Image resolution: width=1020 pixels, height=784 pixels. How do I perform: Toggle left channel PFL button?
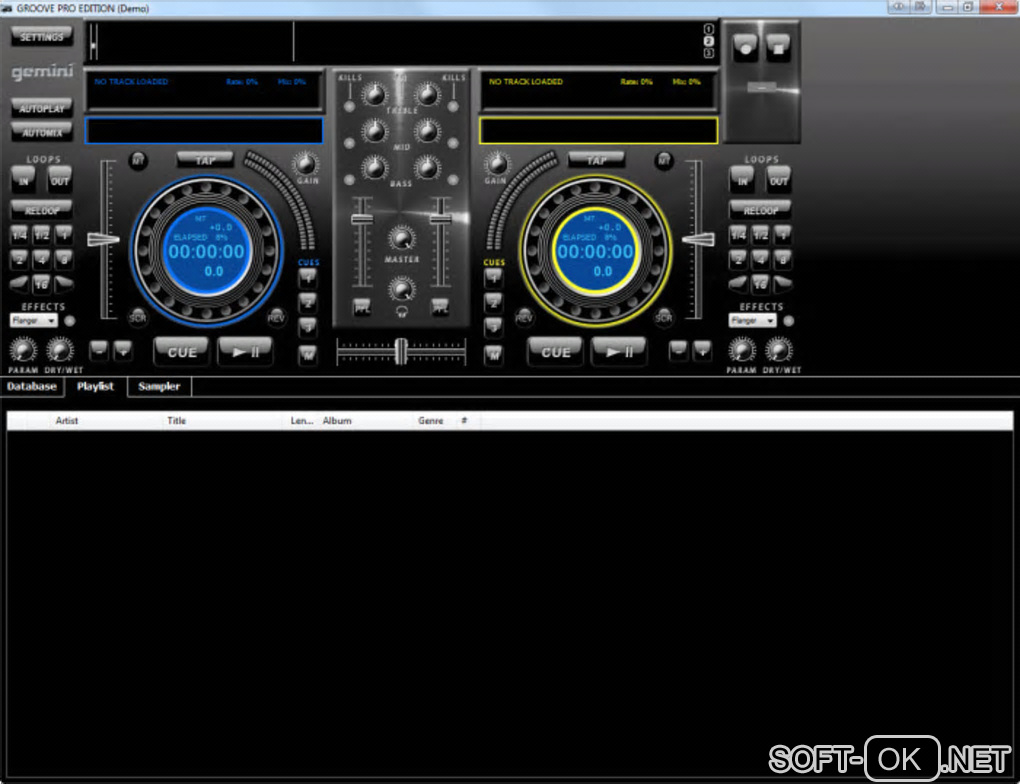point(362,308)
